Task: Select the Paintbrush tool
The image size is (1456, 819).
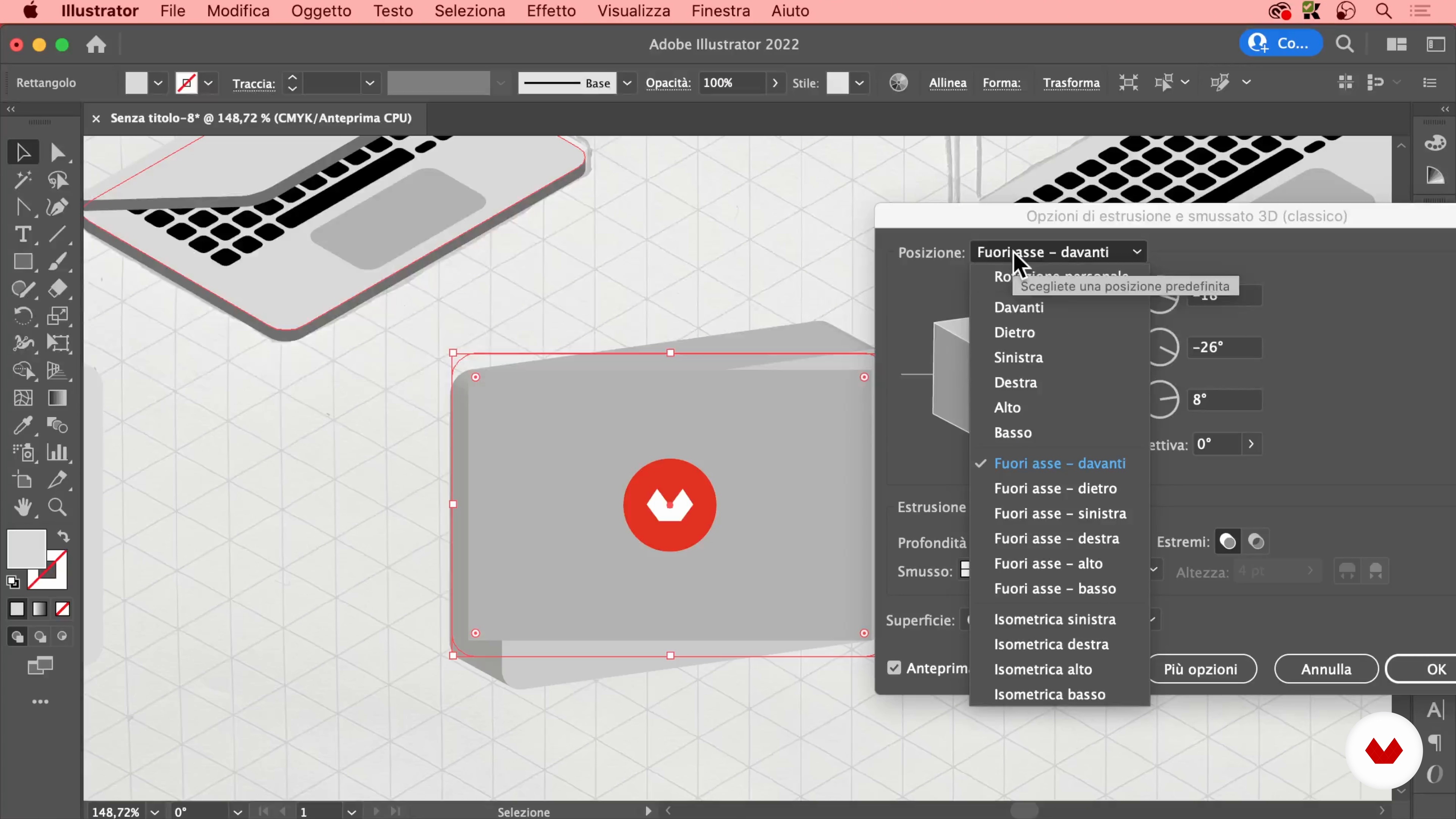Action: tap(58, 261)
